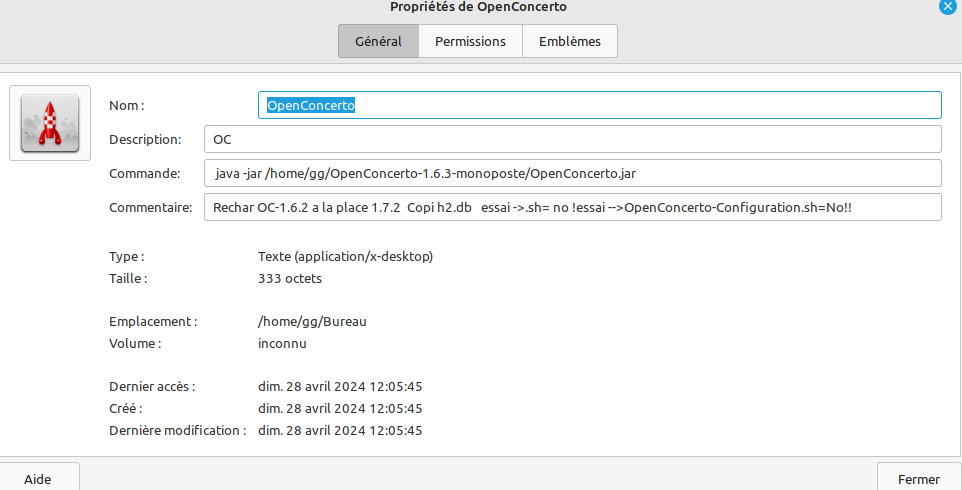Screen dimensions: 962x490
Task: Switch to the Permissions tab
Action: tap(470, 41)
